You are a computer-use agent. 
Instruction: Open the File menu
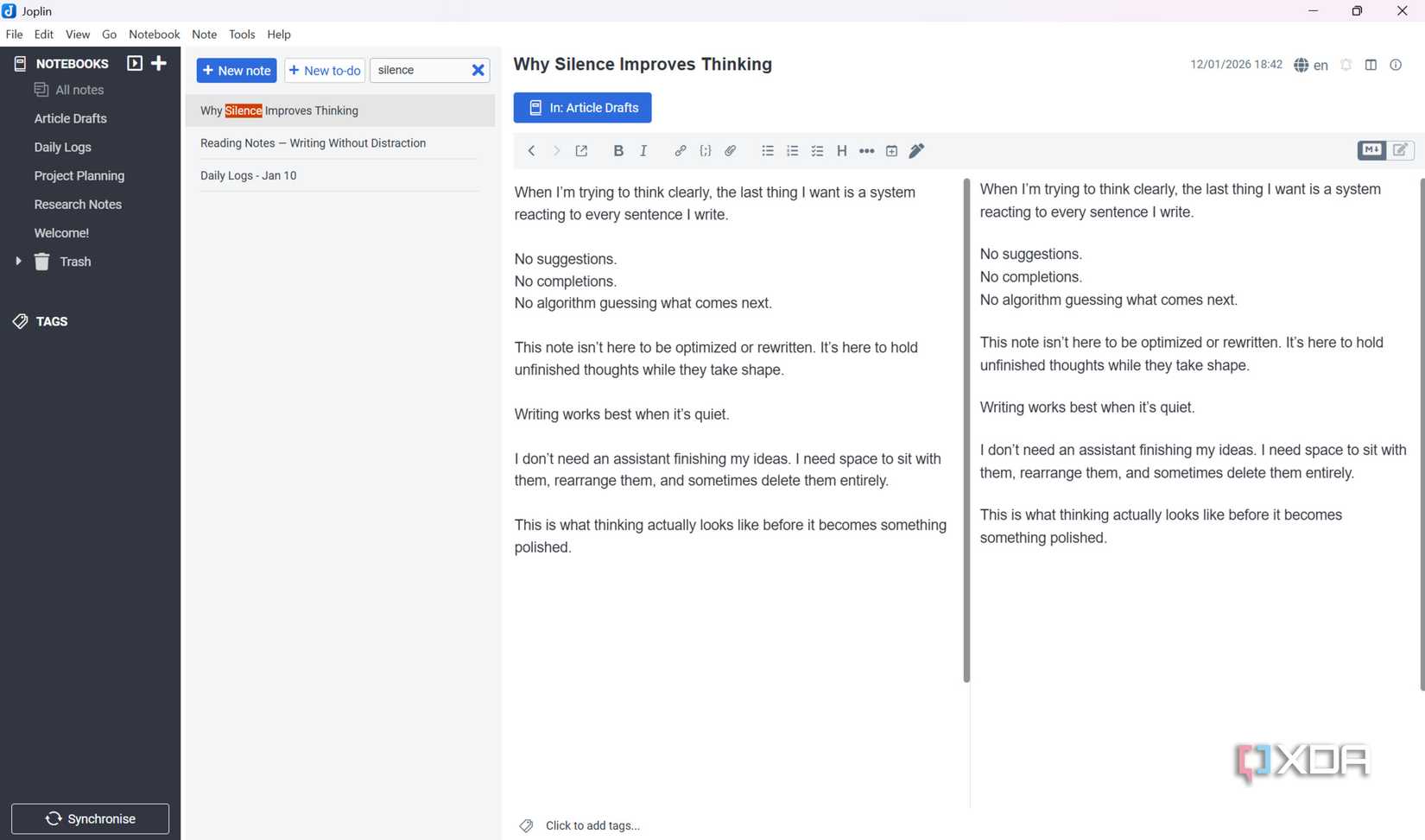coord(15,35)
